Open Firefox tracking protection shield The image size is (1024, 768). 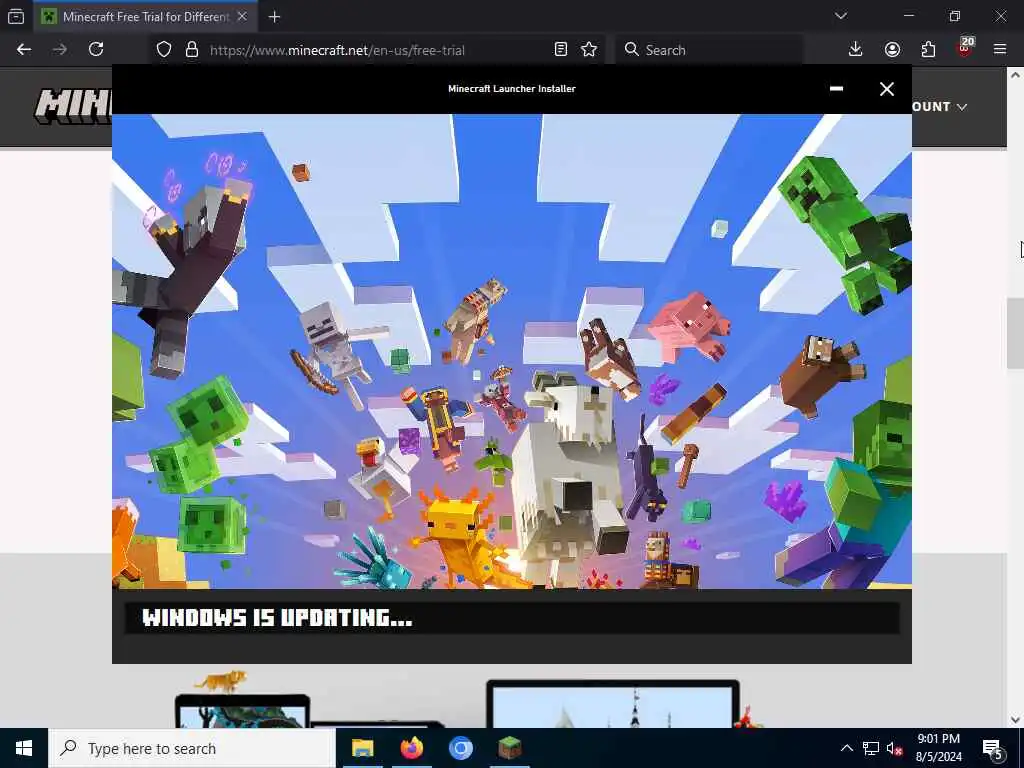[164, 50]
